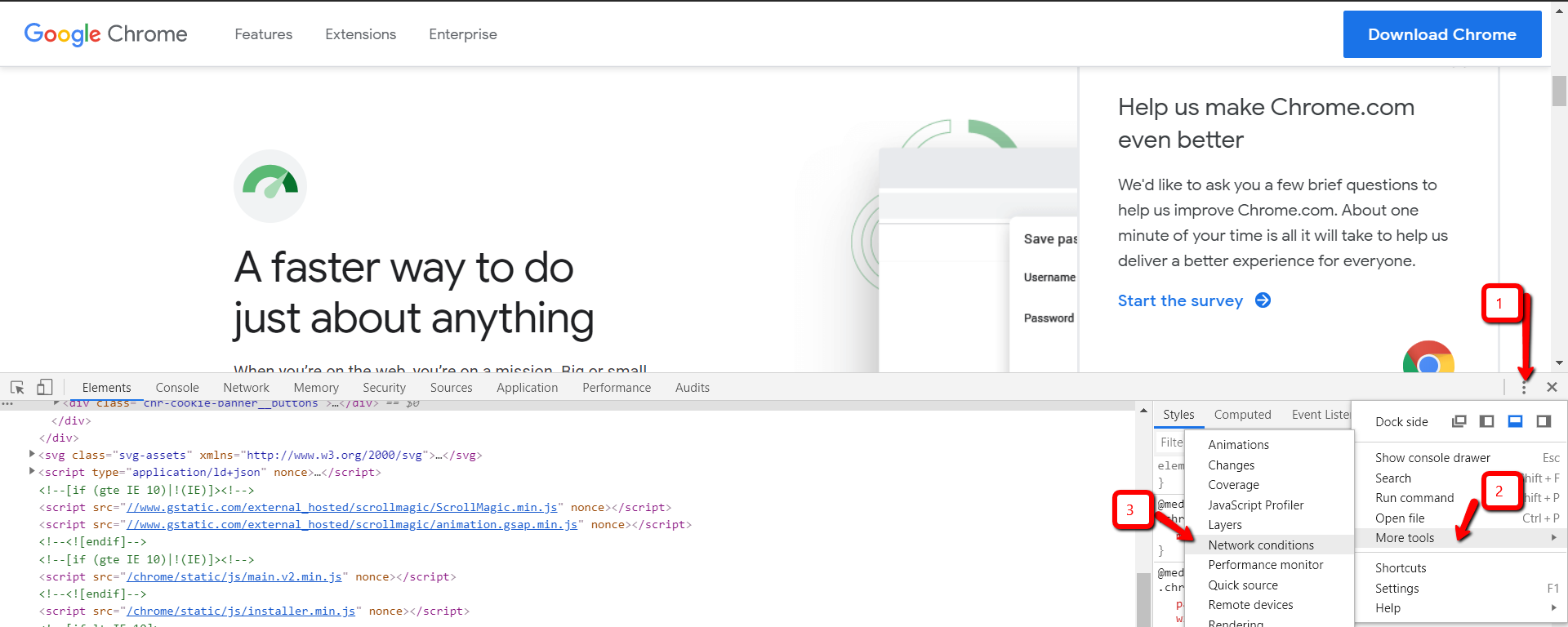The image size is (1568, 627).
Task: Expand the svg svg-assets node
Action: pyautogui.click(x=32, y=455)
